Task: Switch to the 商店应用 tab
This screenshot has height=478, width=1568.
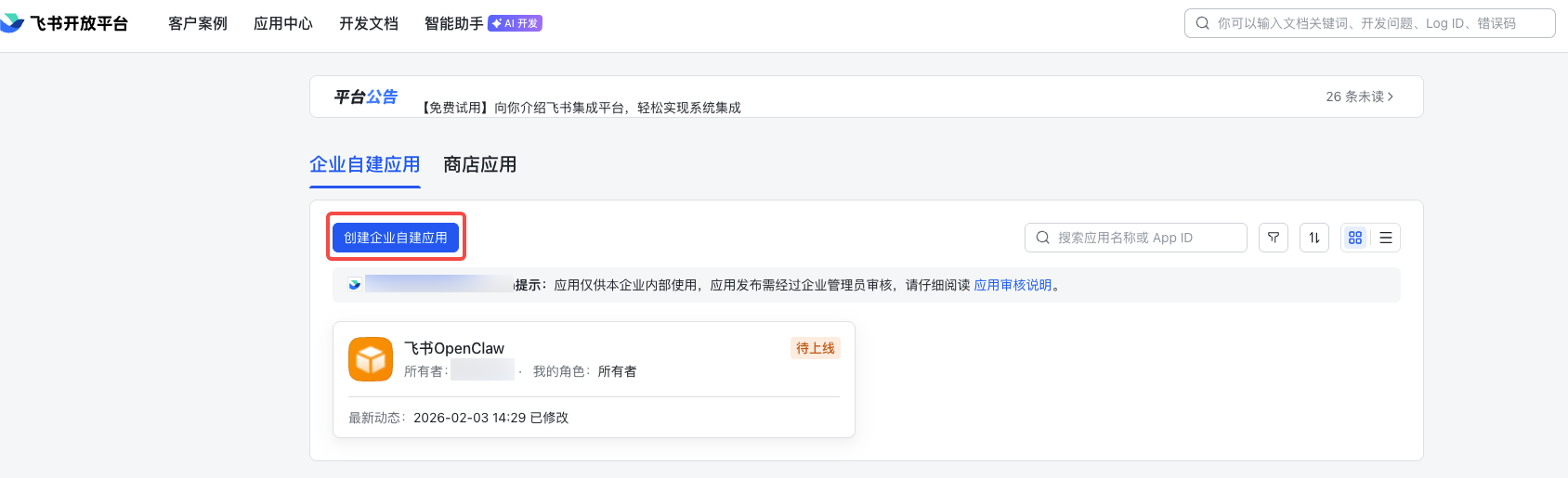Action: (479, 164)
